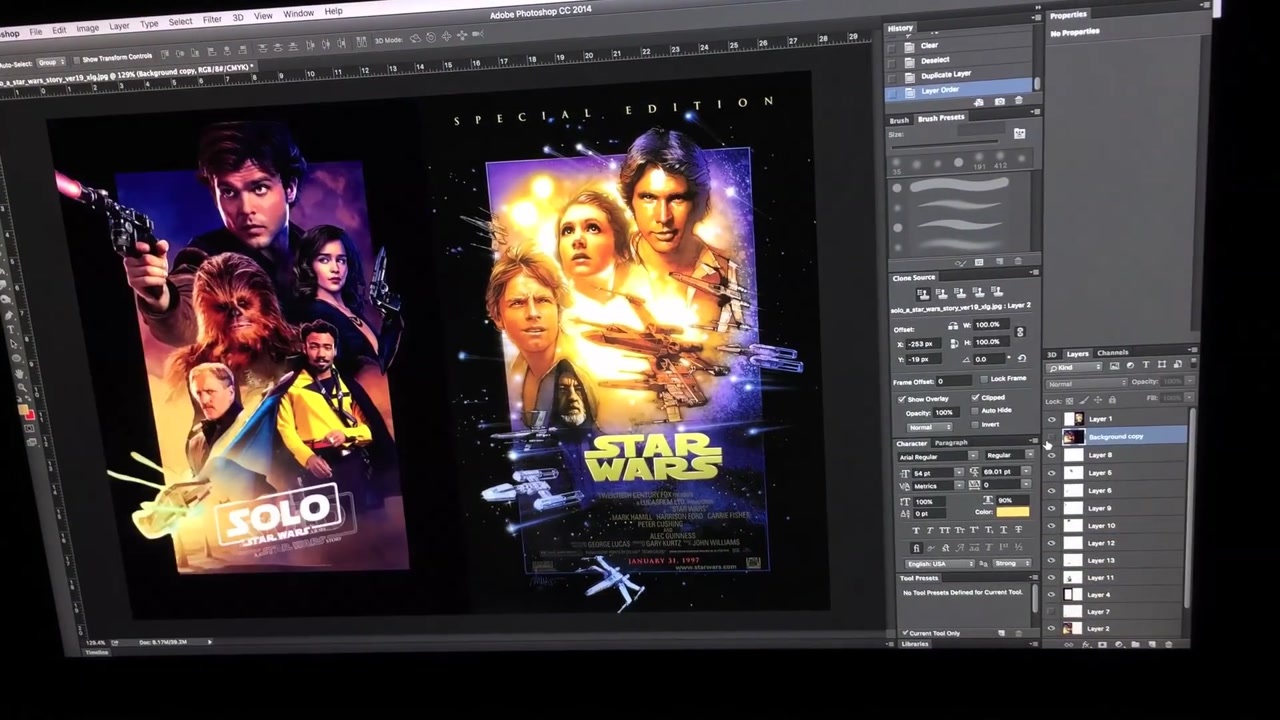Toggle Show Transform Controls checkbox

point(77,60)
